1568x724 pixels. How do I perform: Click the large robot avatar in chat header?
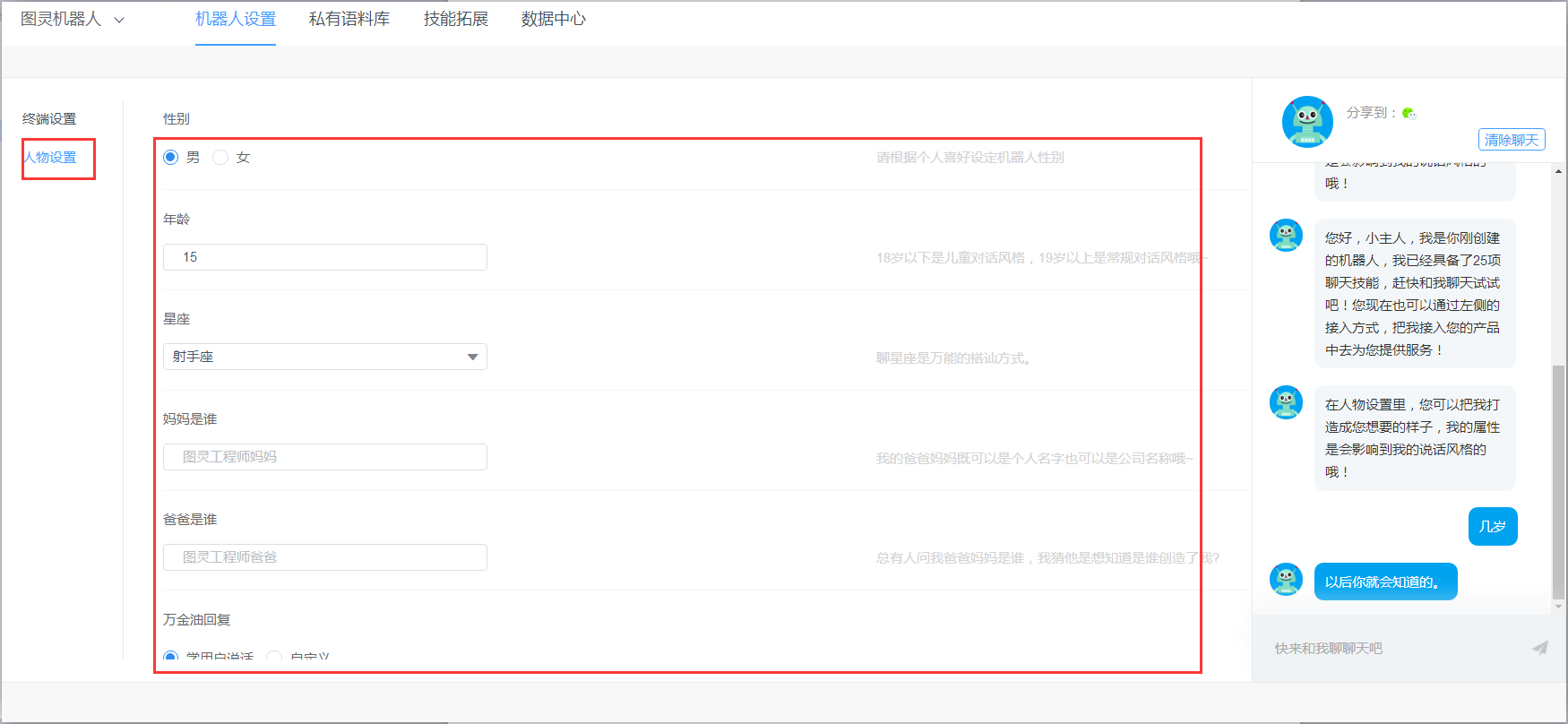[x=1307, y=122]
